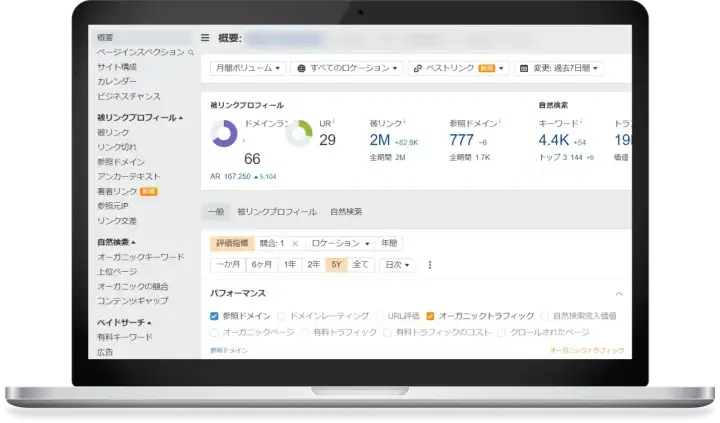Click the 777 referring domains value
720x423 pixels.
(x=462, y=140)
